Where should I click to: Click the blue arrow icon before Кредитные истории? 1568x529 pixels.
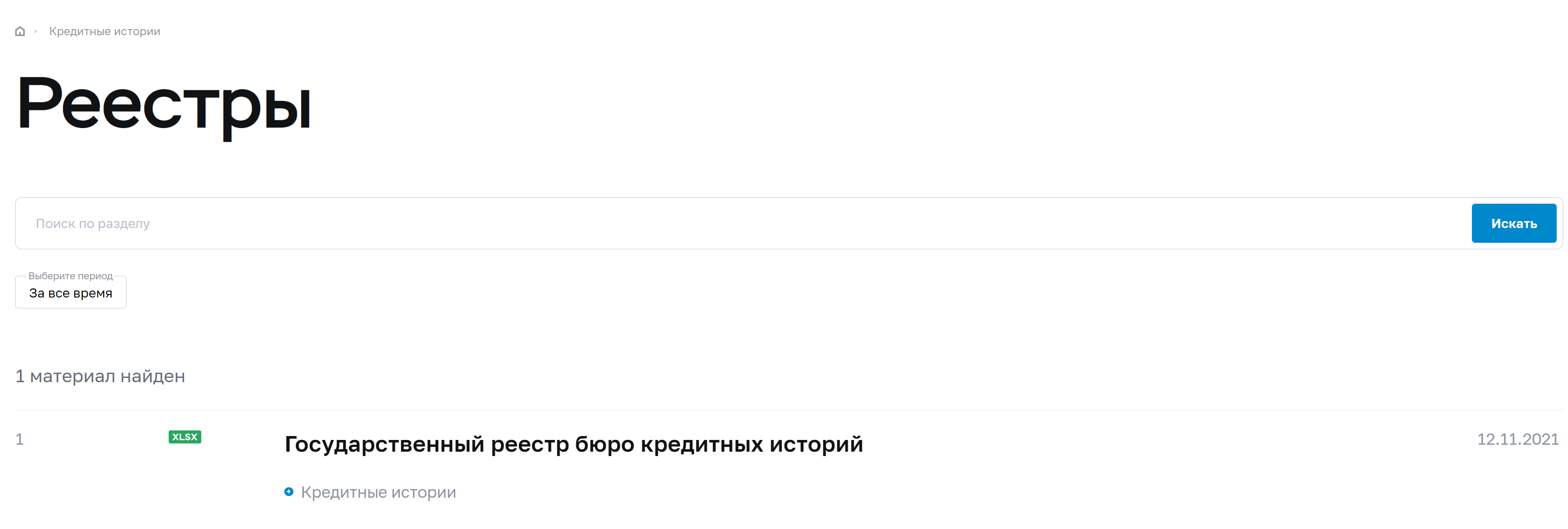tap(289, 491)
